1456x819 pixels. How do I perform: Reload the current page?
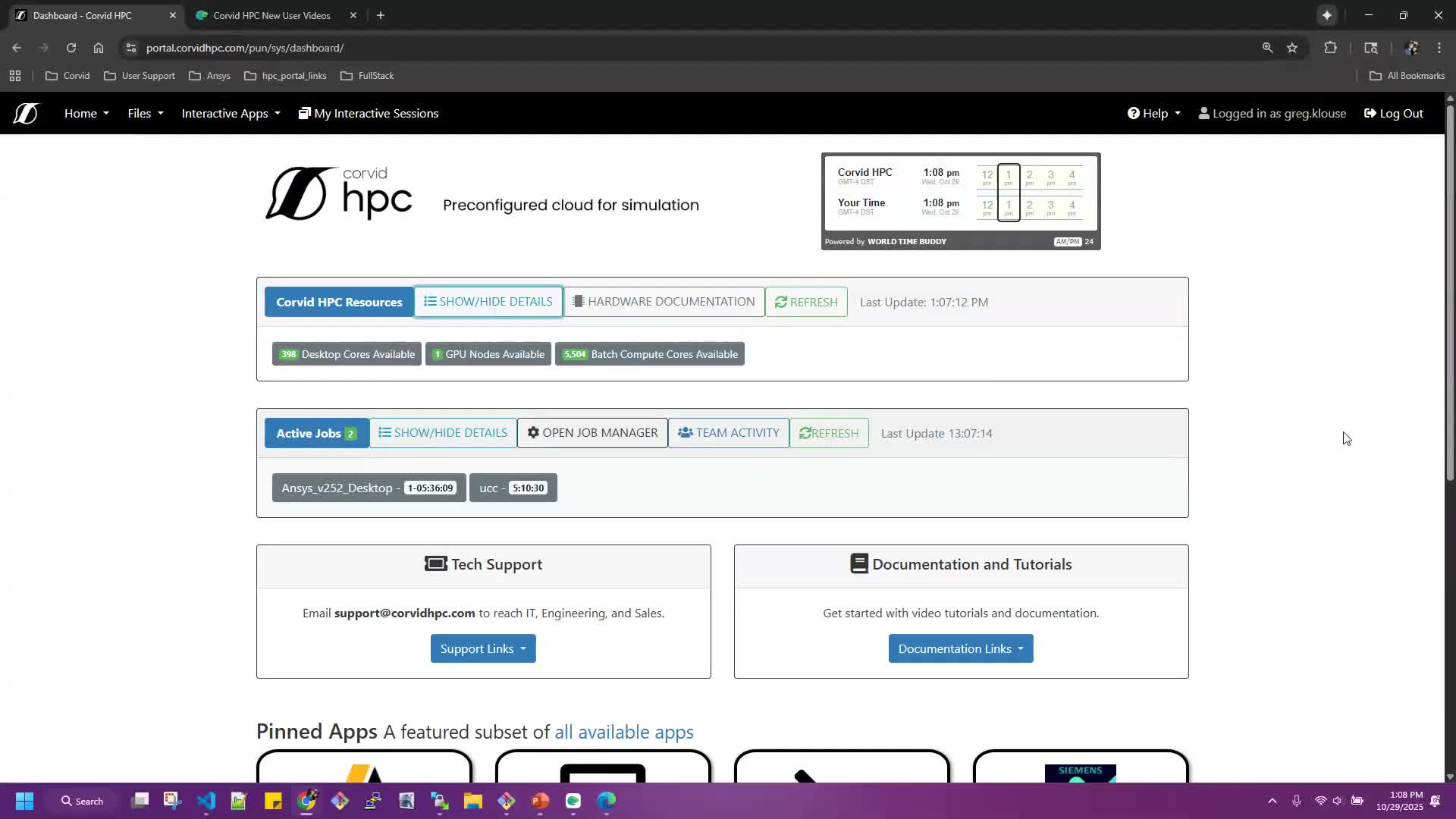click(71, 48)
